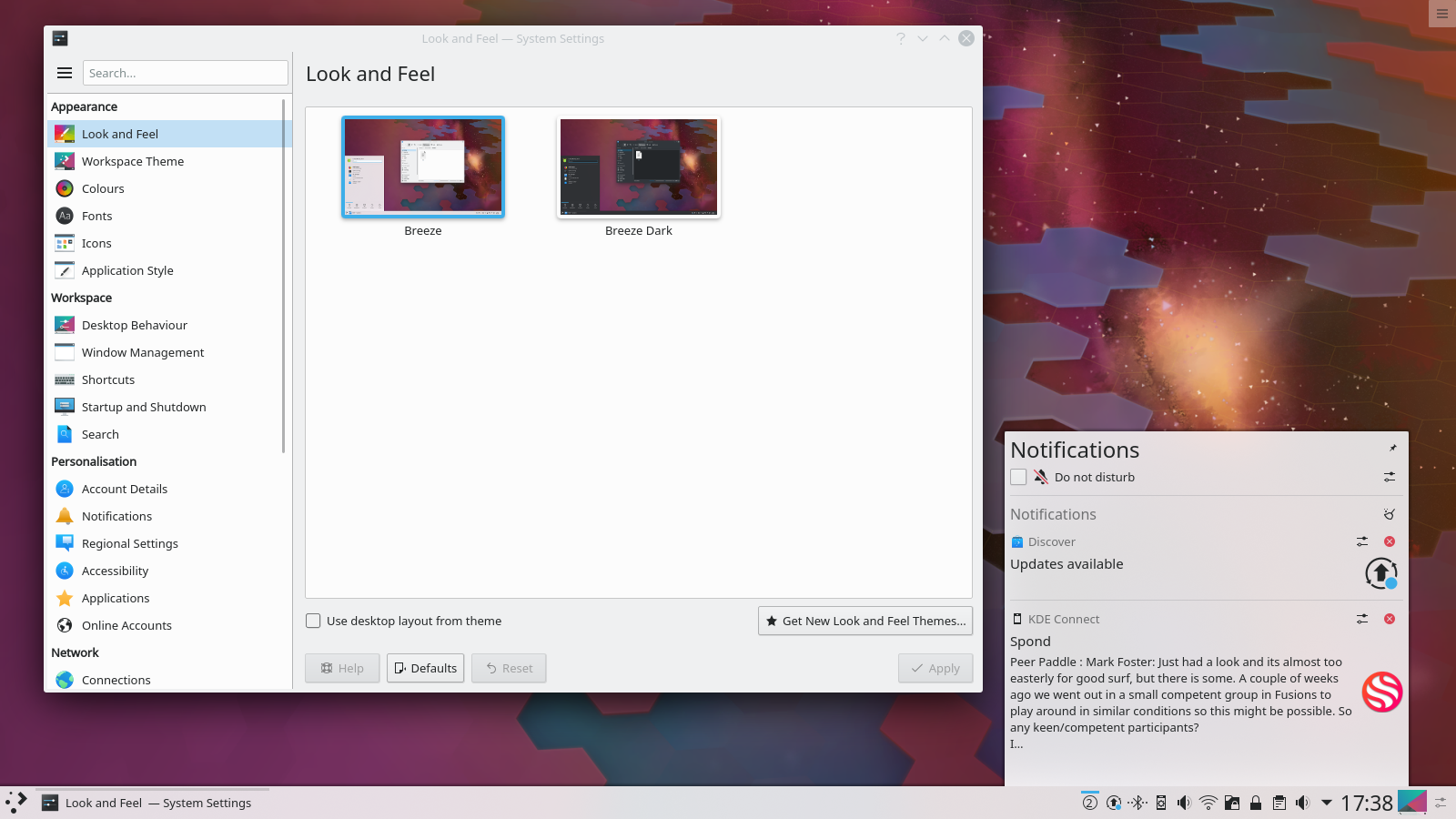The height and width of the screenshot is (819, 1456).
Task: Select Workspace Theme in the sidebar
Action: [x=133, y=161]
